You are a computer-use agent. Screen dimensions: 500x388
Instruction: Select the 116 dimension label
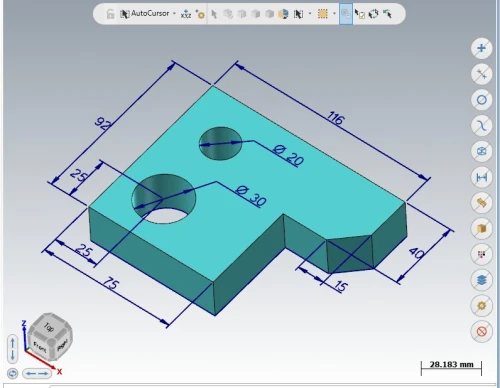pyautogui.click(x=335, y=118)
